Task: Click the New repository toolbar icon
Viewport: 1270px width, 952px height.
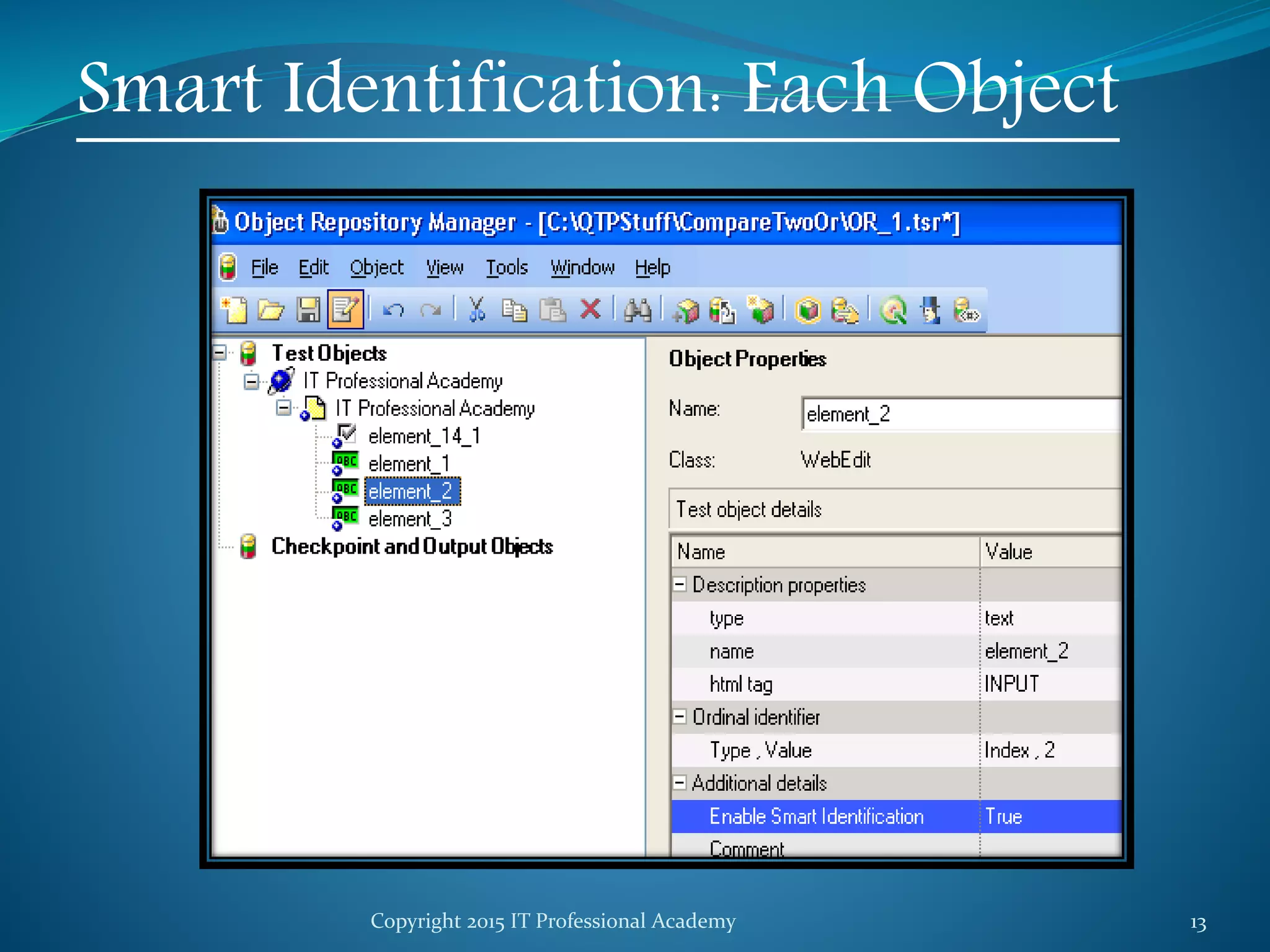Action: [x=234, y=310]
